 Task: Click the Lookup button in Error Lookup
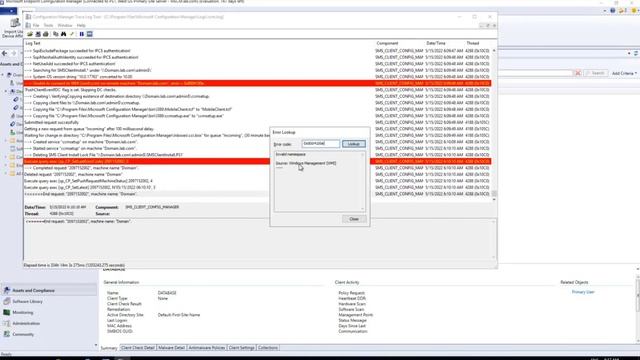[x=354, y=144]
